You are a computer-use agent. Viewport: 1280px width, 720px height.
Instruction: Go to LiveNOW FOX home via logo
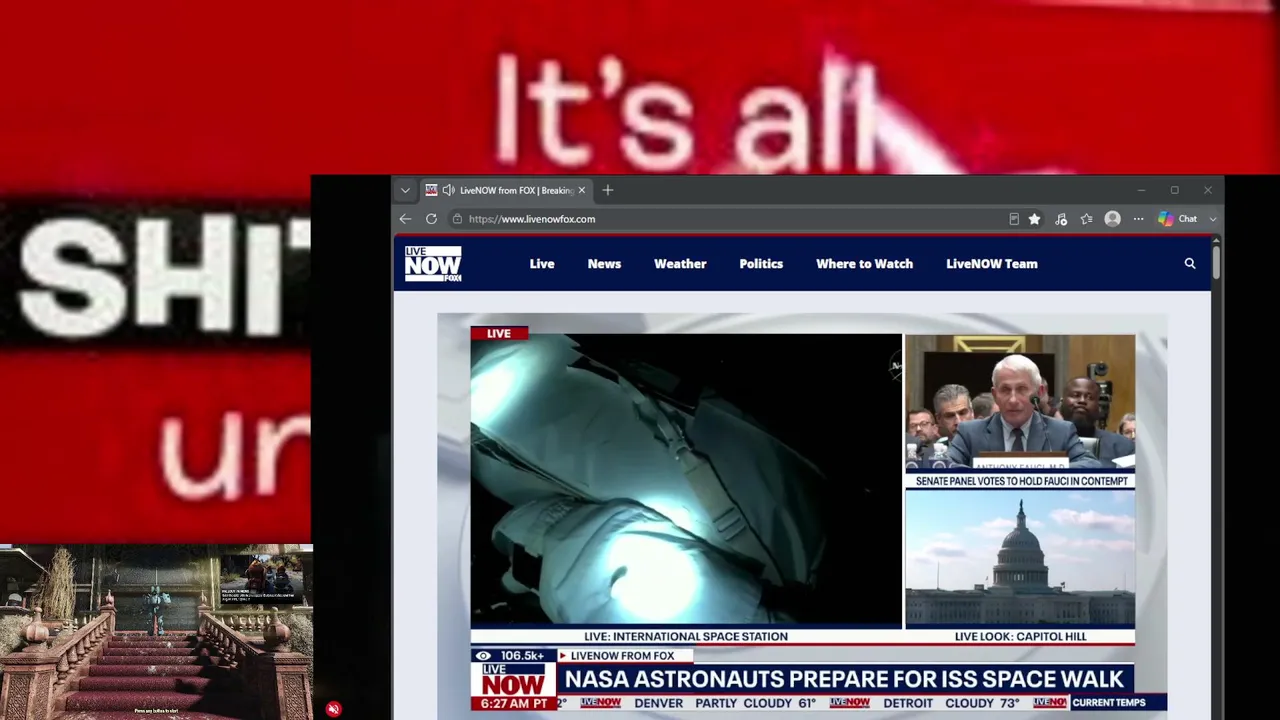[x=433, y=264]
